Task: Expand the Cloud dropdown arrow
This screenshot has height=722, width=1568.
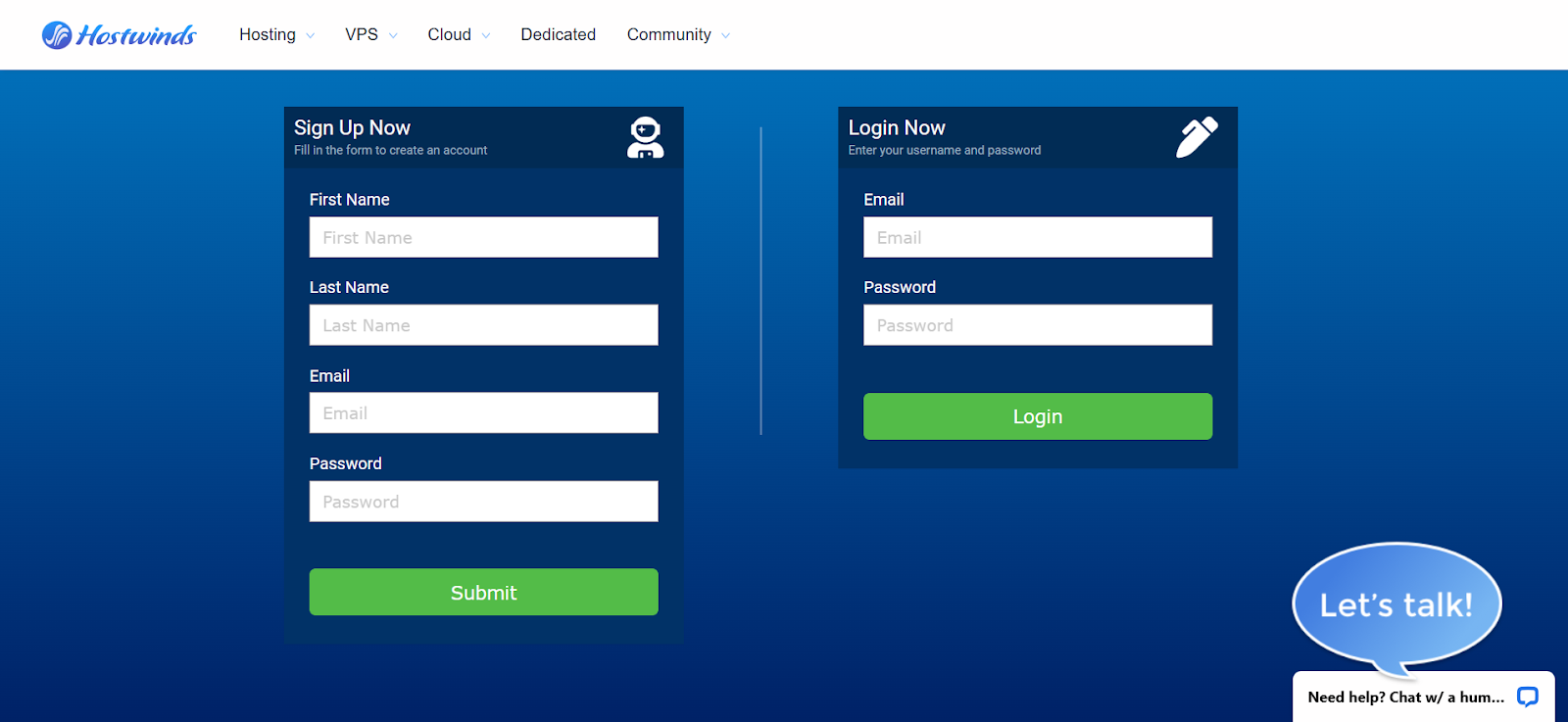Action: point(486,35)
